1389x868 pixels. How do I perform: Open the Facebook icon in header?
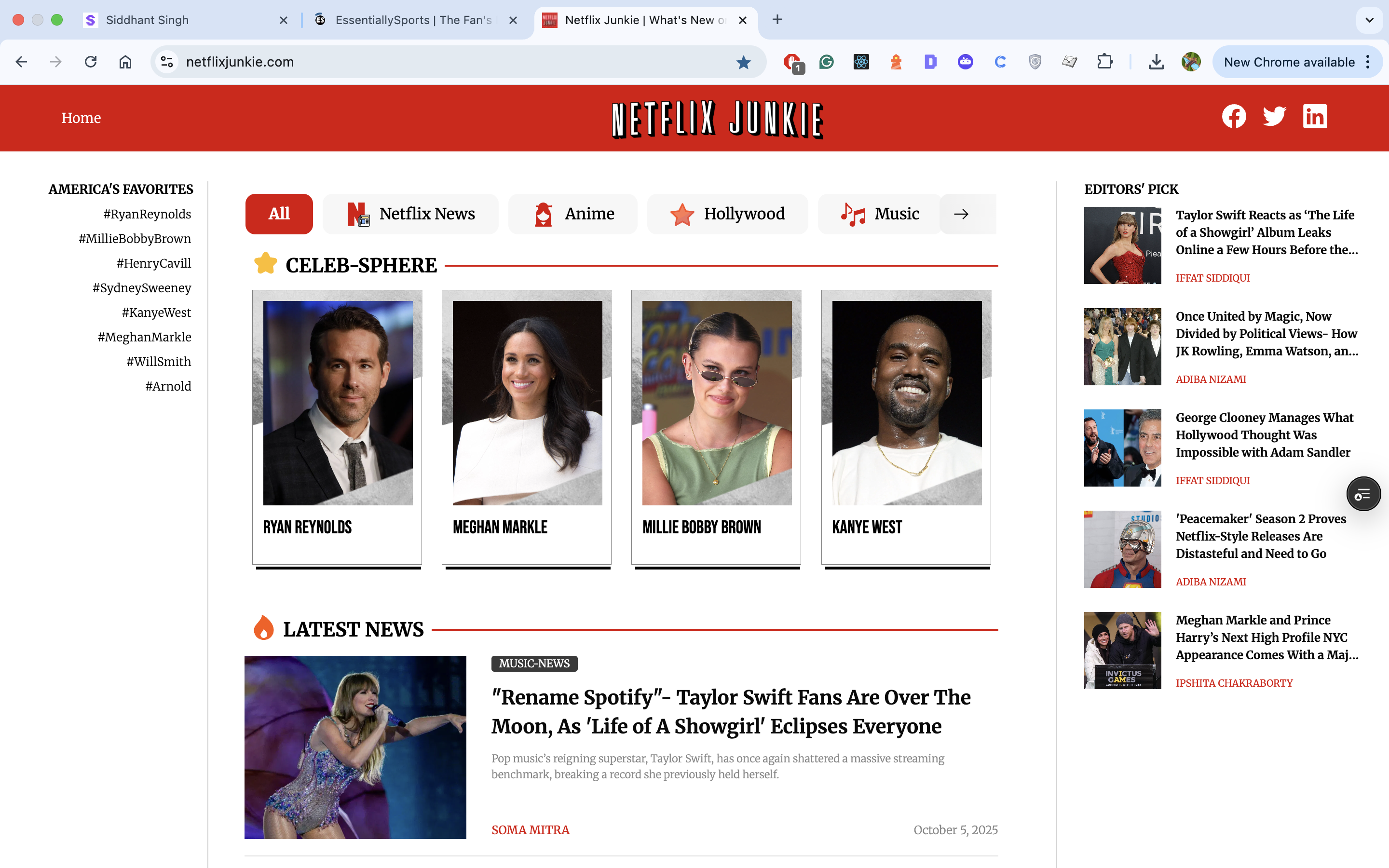(x=1233, y=117)
